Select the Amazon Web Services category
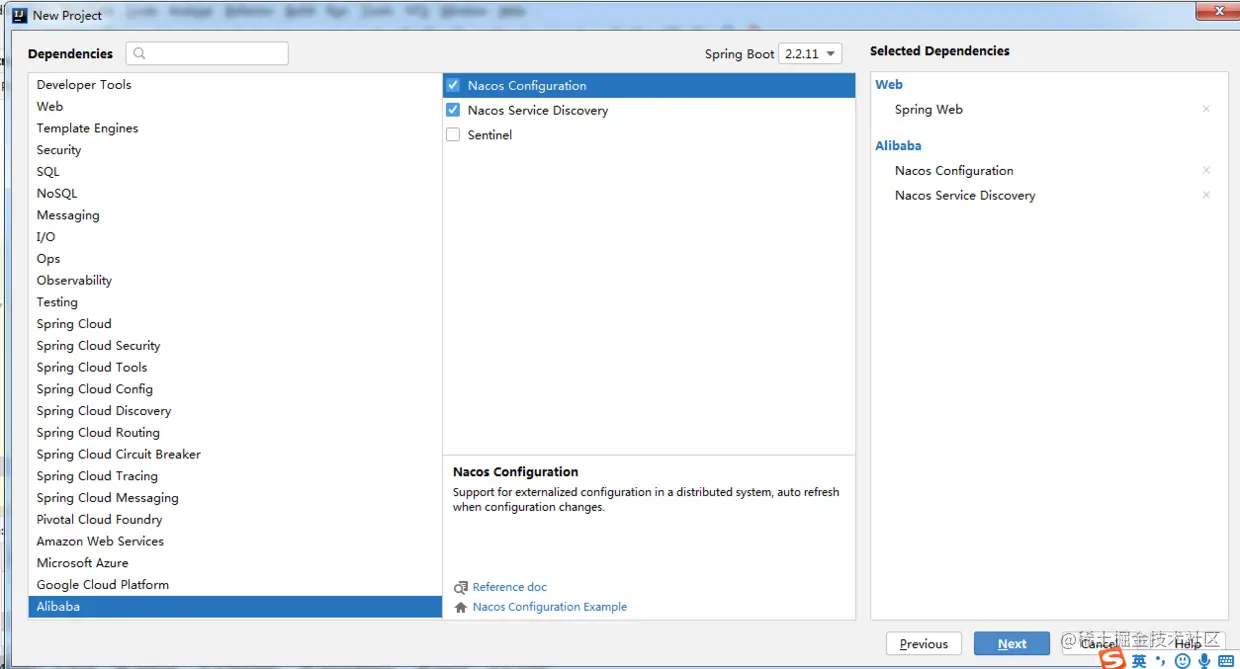Screen dimensions: 1240x669 pos(235,541)
